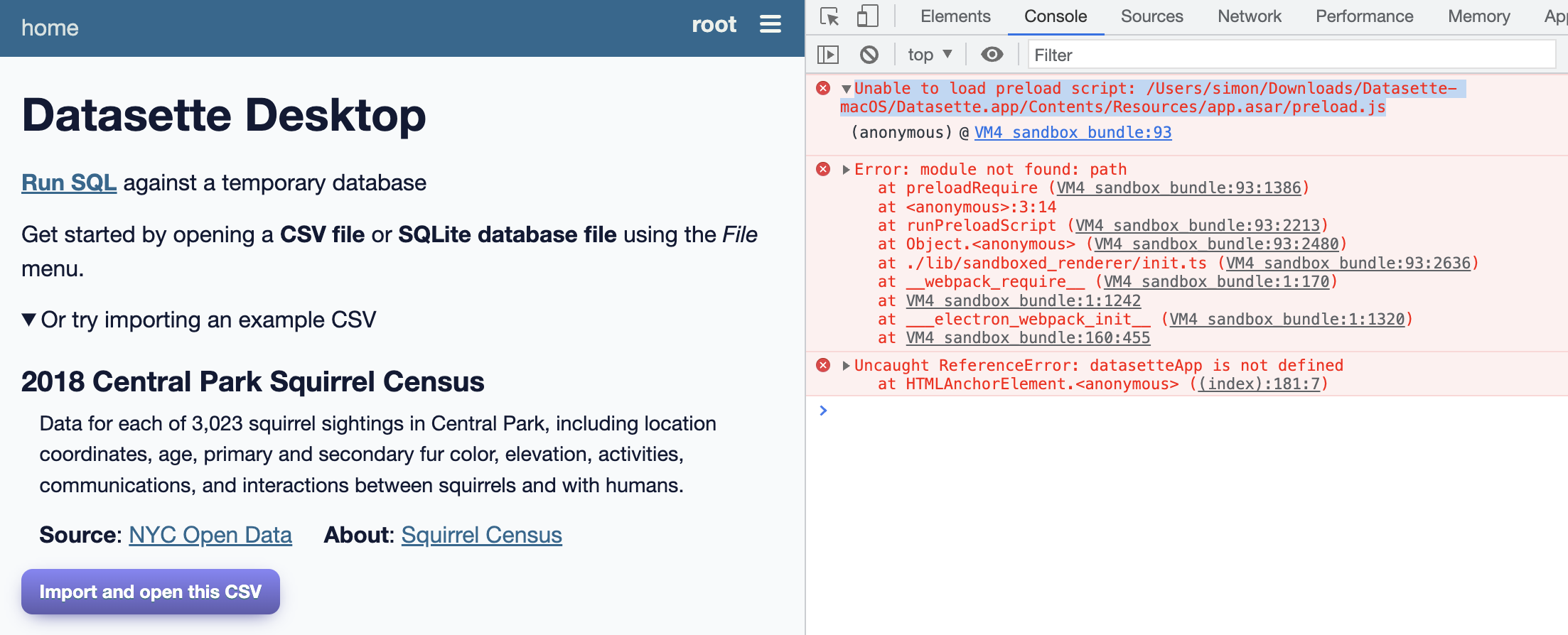The image size is (1568, 635).
Task: Open the hamburger menu next to root
Action: coord(770,25)
